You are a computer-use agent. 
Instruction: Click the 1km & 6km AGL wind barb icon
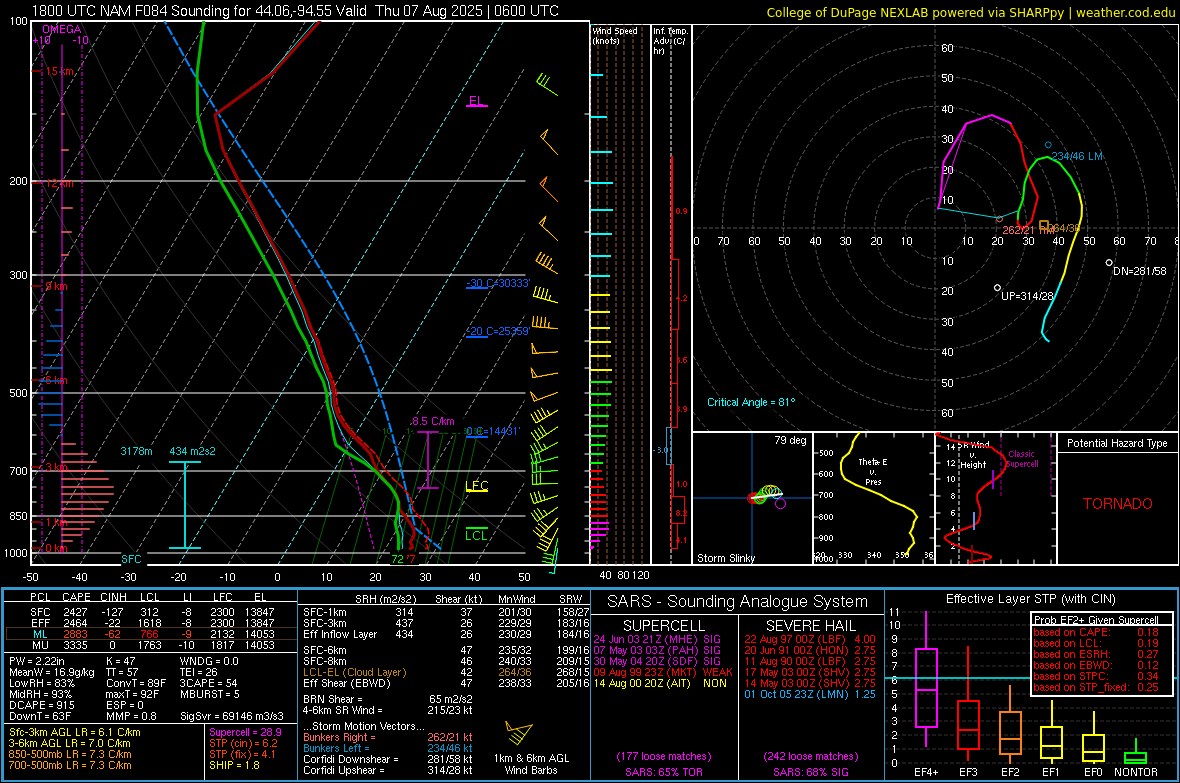point(519,733)
